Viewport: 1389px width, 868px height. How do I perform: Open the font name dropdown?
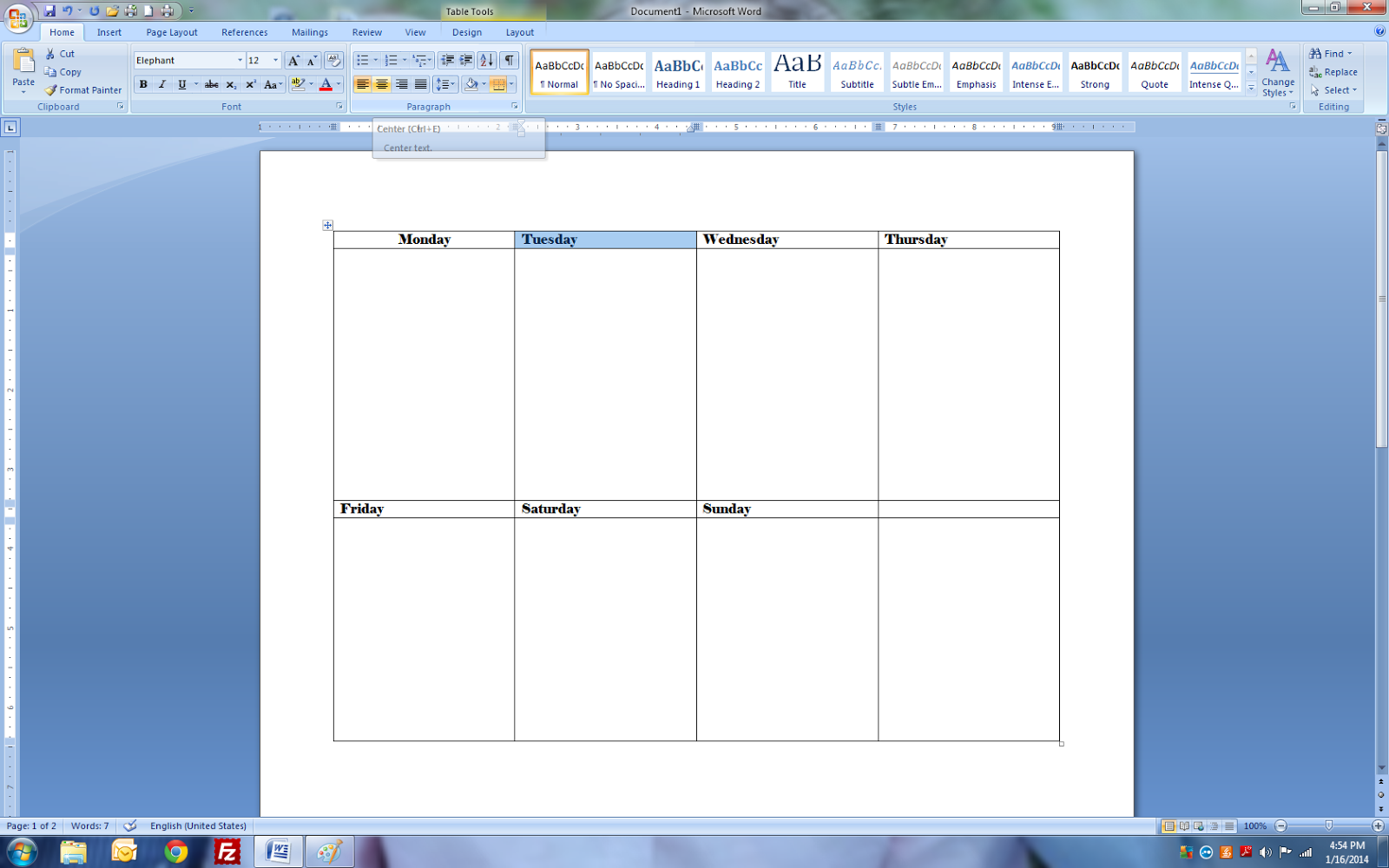[240, 61]
